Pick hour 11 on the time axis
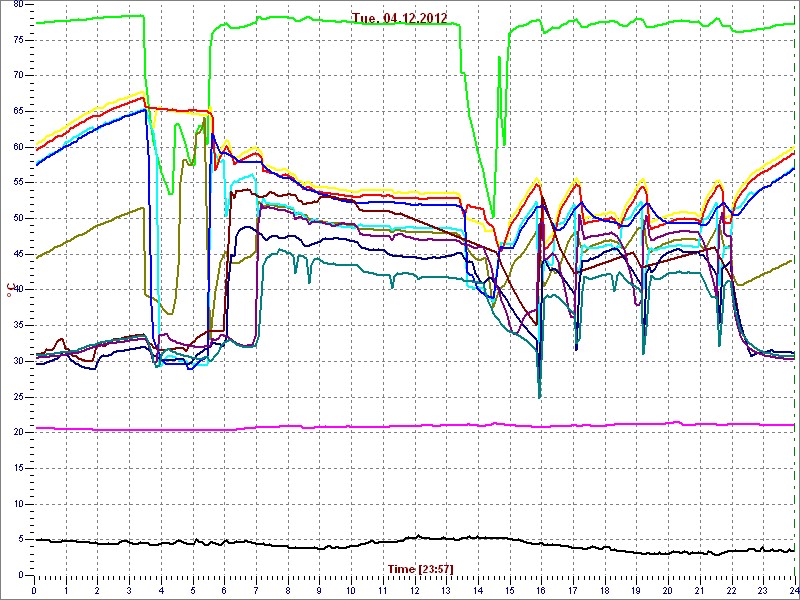 click(x=383, y=591)
